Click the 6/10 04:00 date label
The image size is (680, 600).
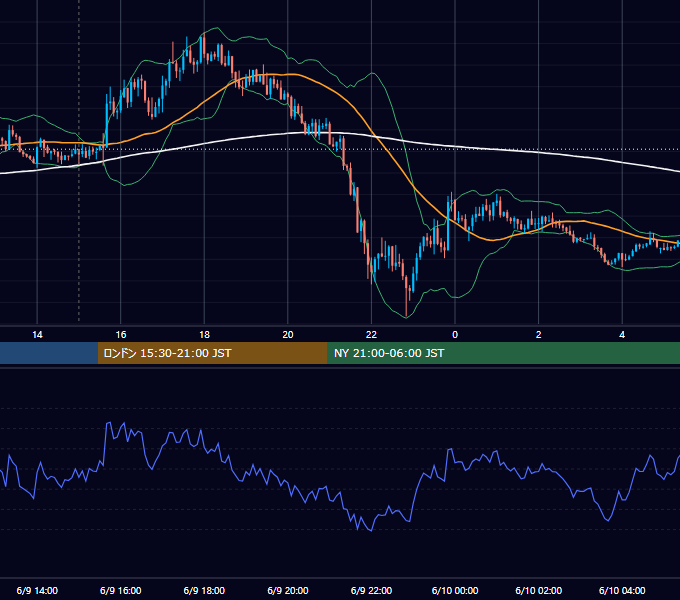point(622,590)
